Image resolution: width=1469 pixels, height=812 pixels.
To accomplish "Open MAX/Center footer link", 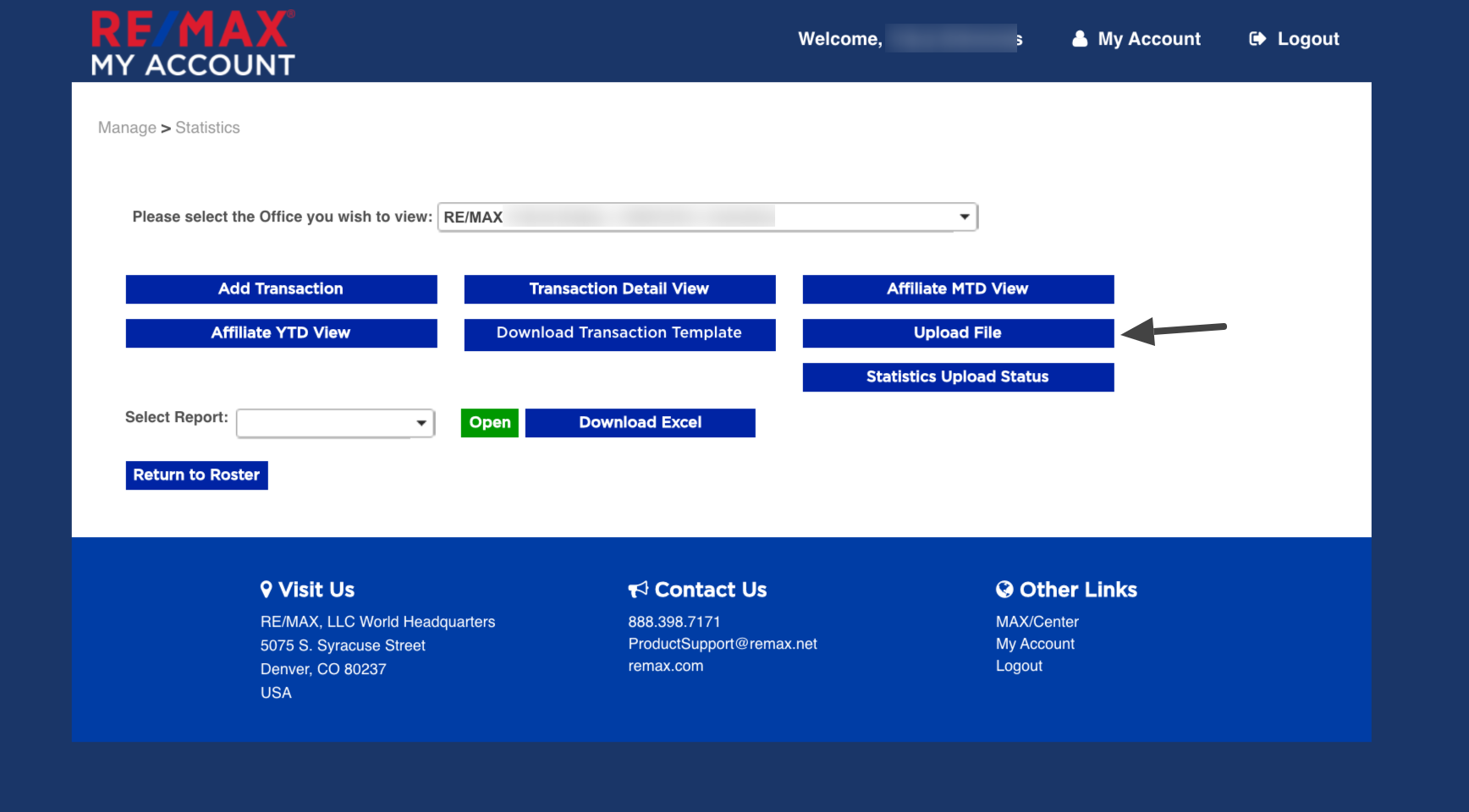I will click(x=1037, y=622).
